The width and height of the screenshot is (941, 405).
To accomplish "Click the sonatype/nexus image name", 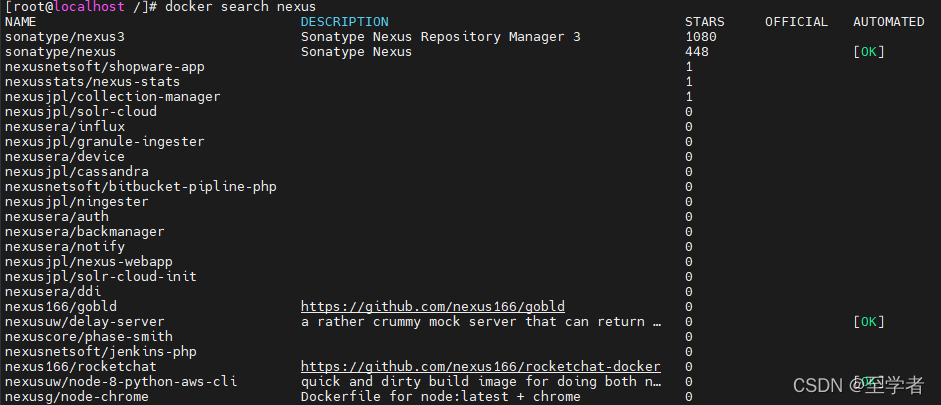I will point(61,52).
